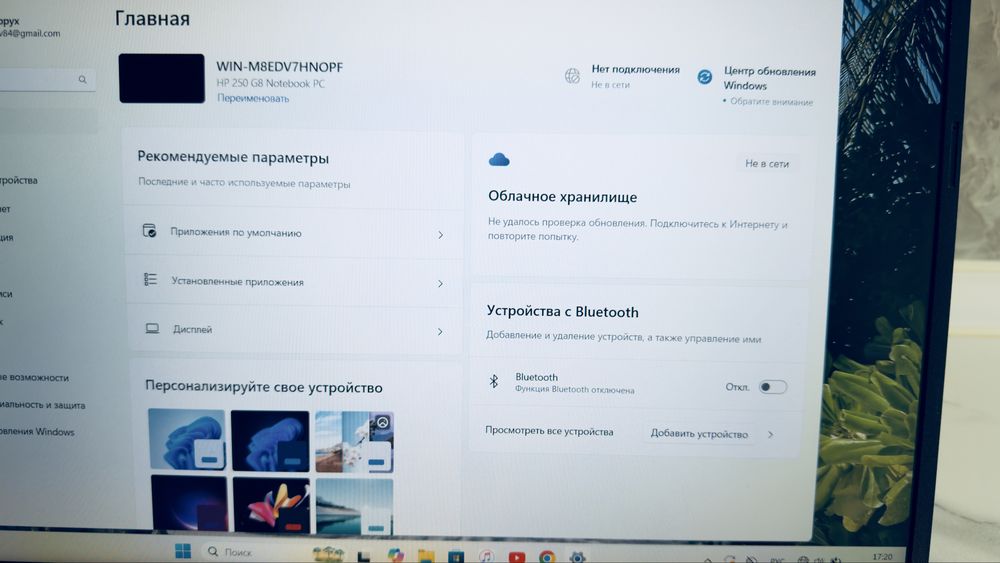
Task: Click the Дисплей laptop icon
Action: [152, 328]
